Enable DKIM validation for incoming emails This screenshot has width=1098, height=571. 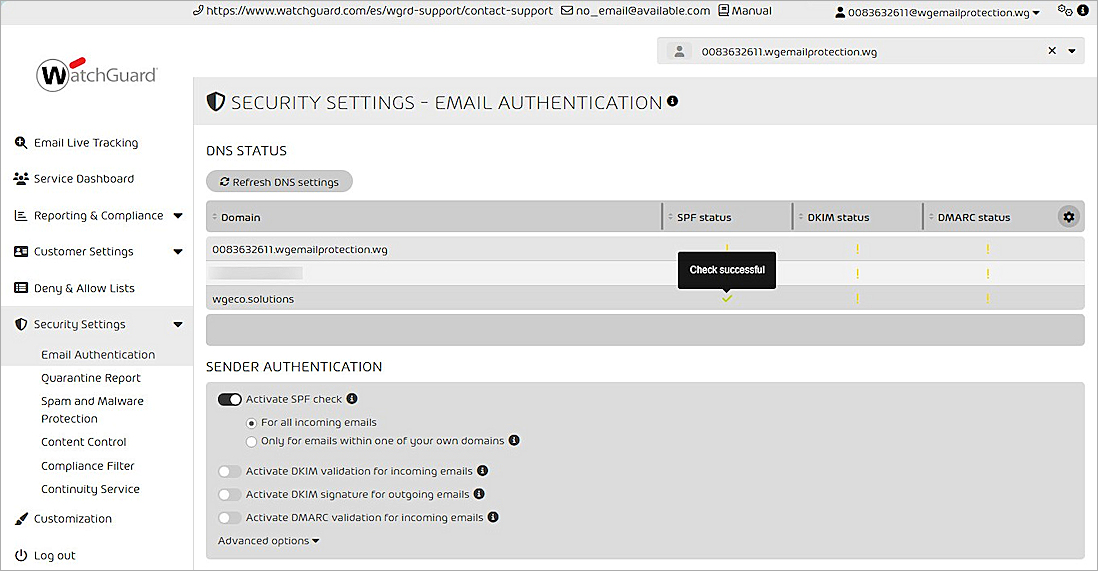tap(230, 471)
